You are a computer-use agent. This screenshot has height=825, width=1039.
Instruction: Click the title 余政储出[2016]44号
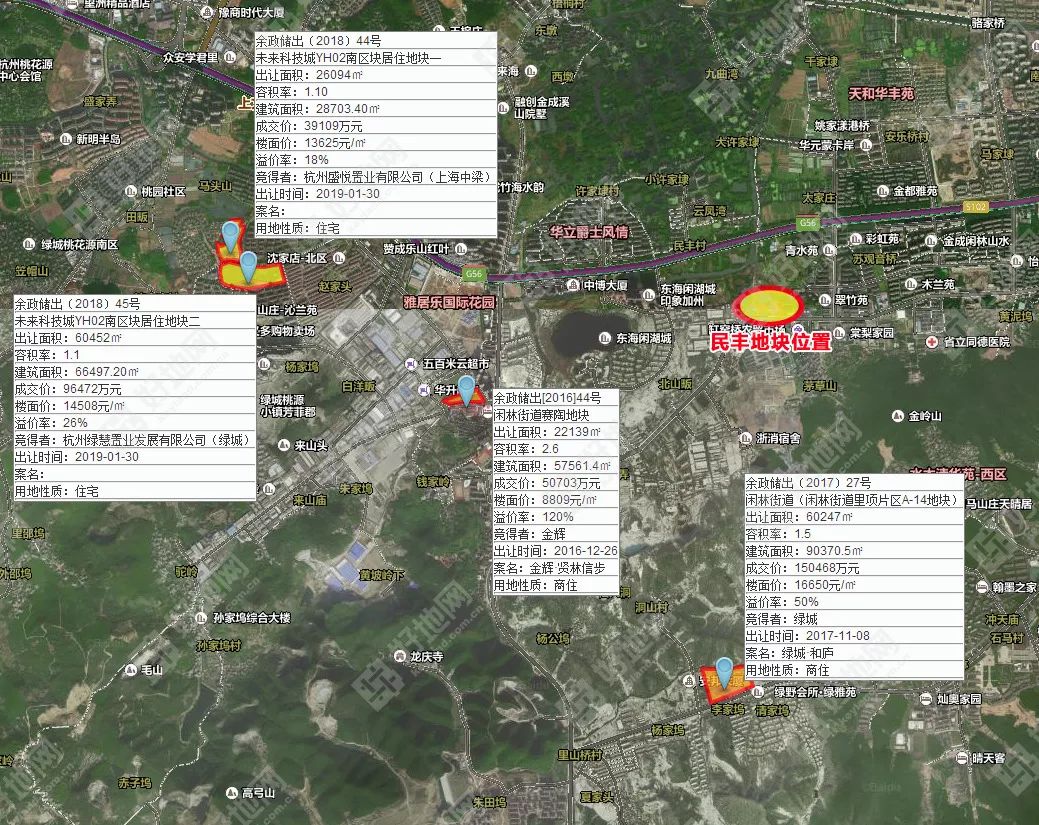547,398
